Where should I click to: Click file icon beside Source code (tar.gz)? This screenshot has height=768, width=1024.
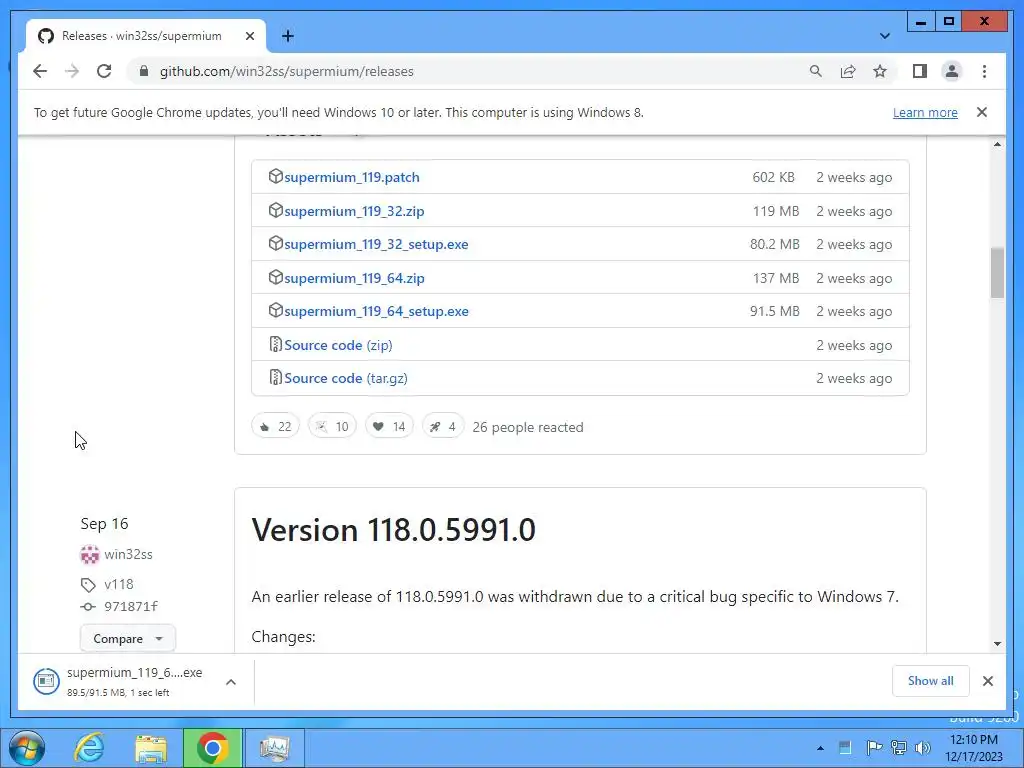pos(276,377)
